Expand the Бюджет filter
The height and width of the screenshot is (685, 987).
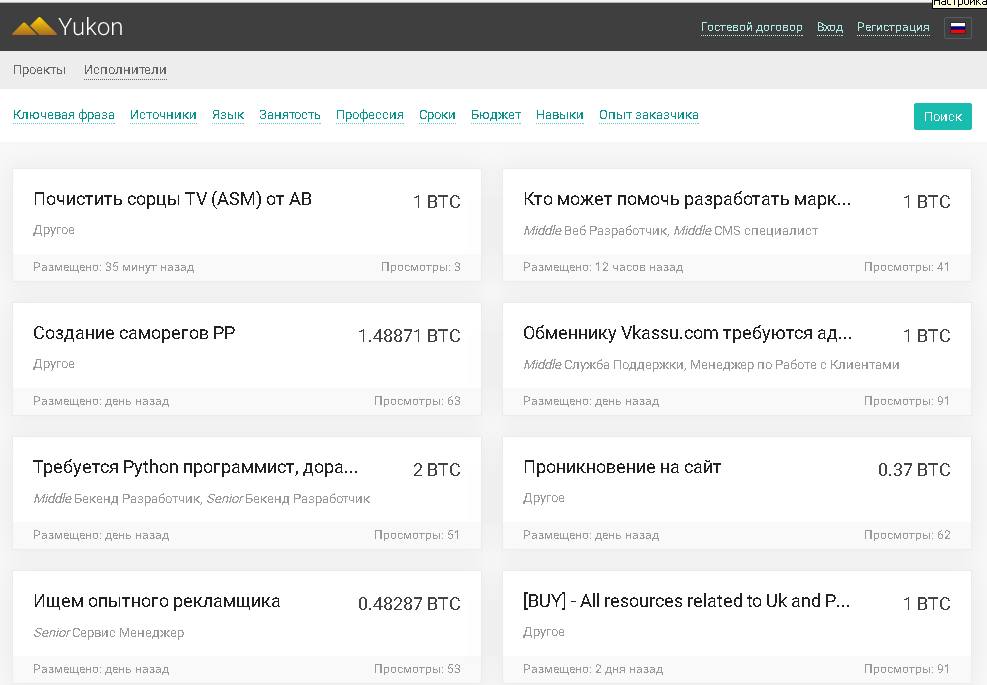click(x=496, y=115)
